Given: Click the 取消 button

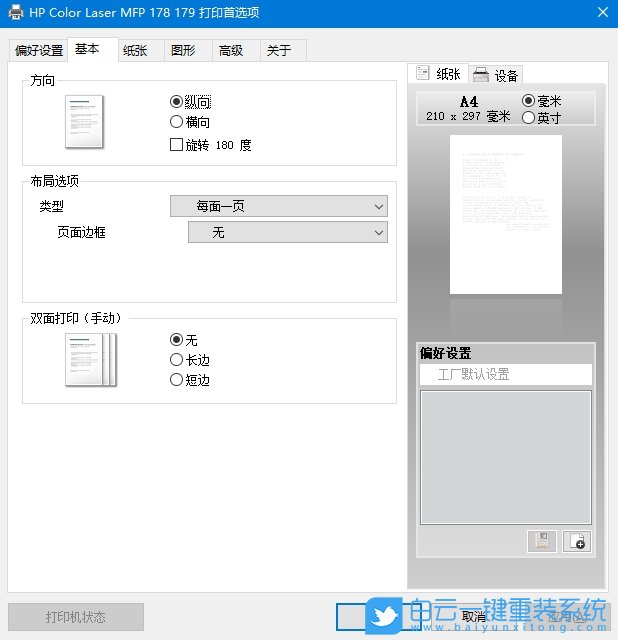Looking at the screenshot, I should 474,616.
